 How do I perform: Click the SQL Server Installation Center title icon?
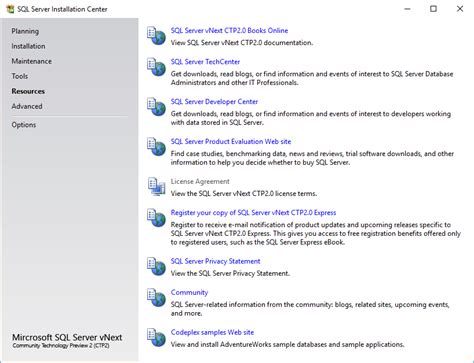tap(10, 9)
